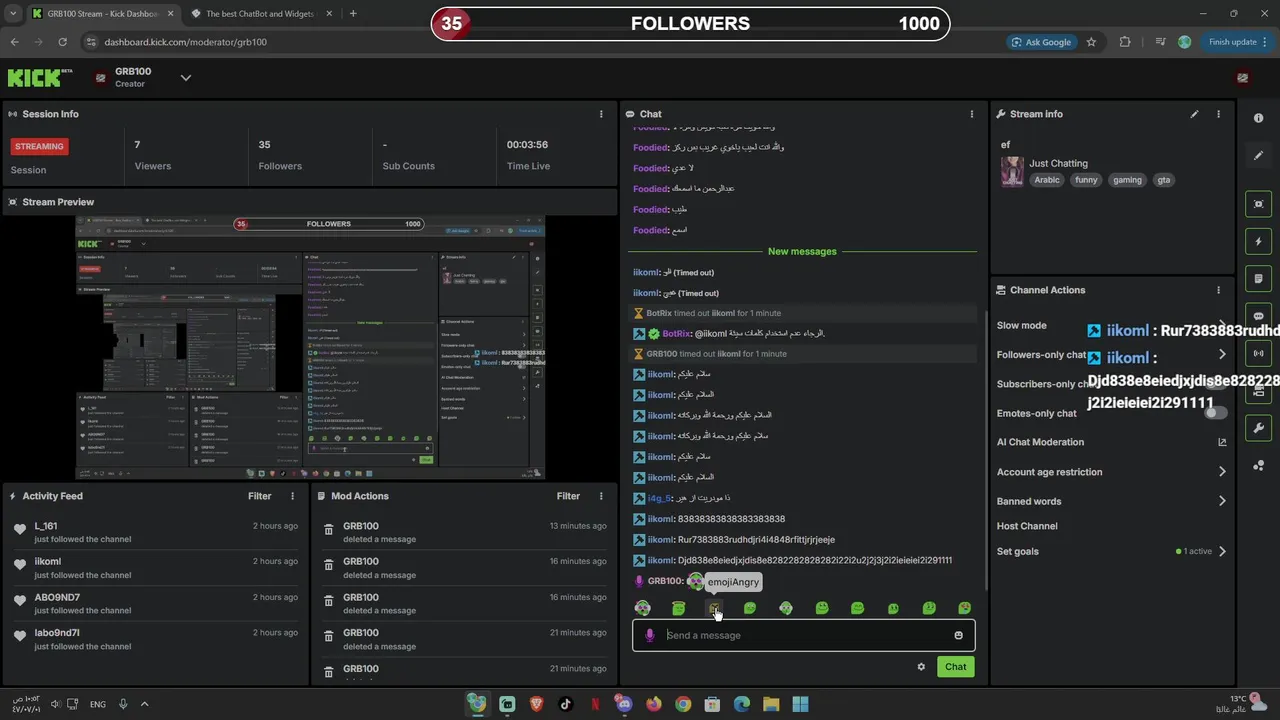Screen dimensions: 1280x720
Task: Open Stream info kebab menu
Action: (x=1218, y=114)
